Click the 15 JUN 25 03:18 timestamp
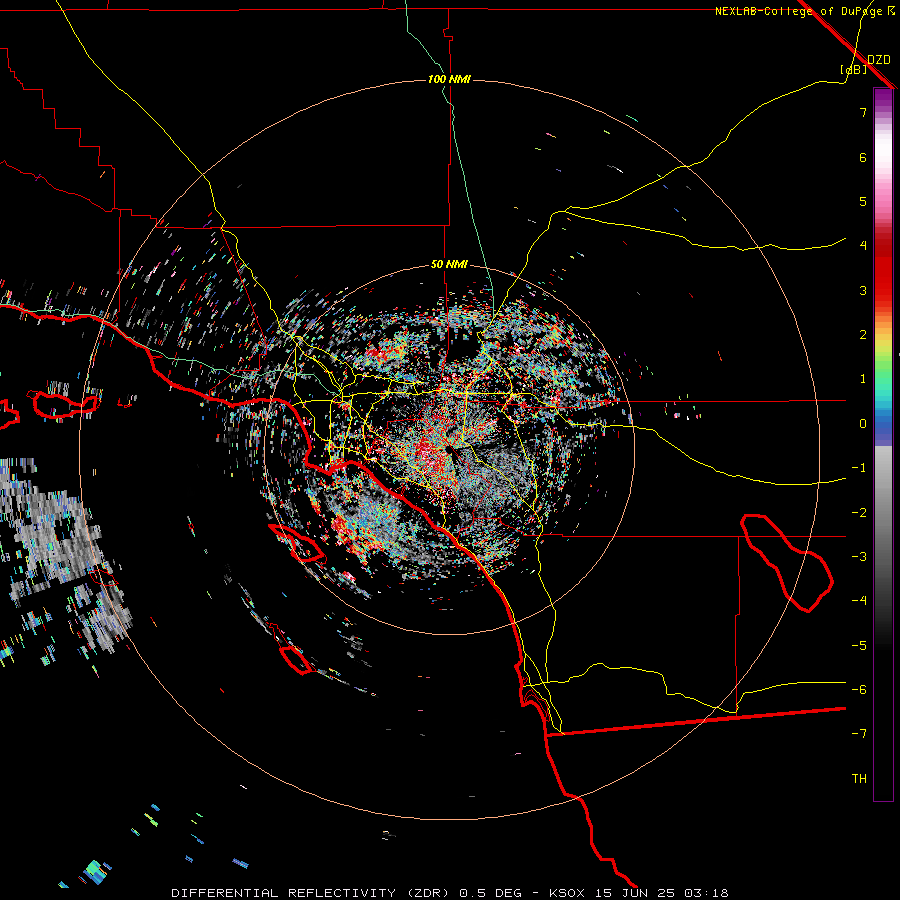The image size is (900, 900). tap(660, 893)
